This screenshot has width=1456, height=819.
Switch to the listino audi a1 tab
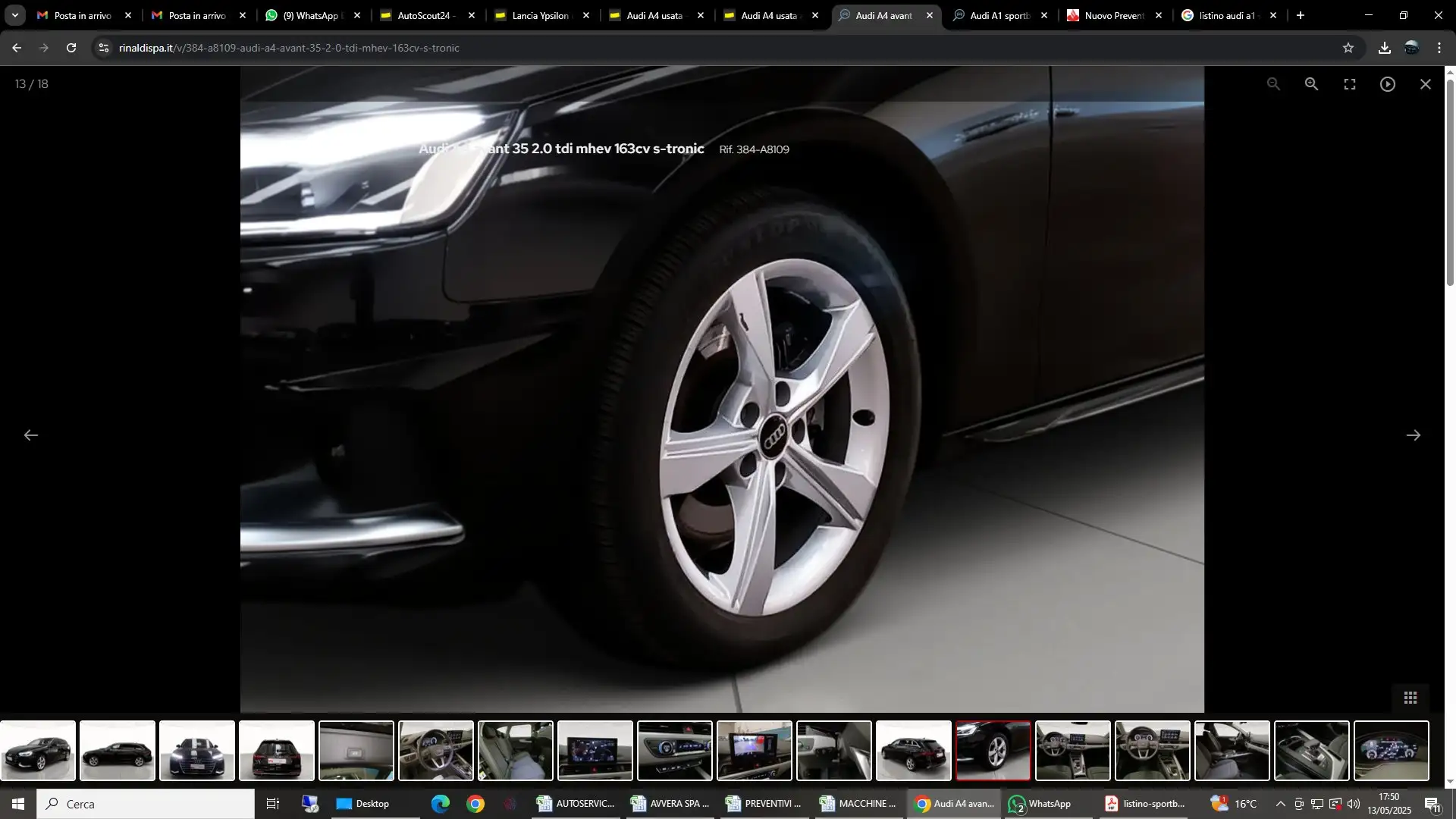tap(1228, 15)
